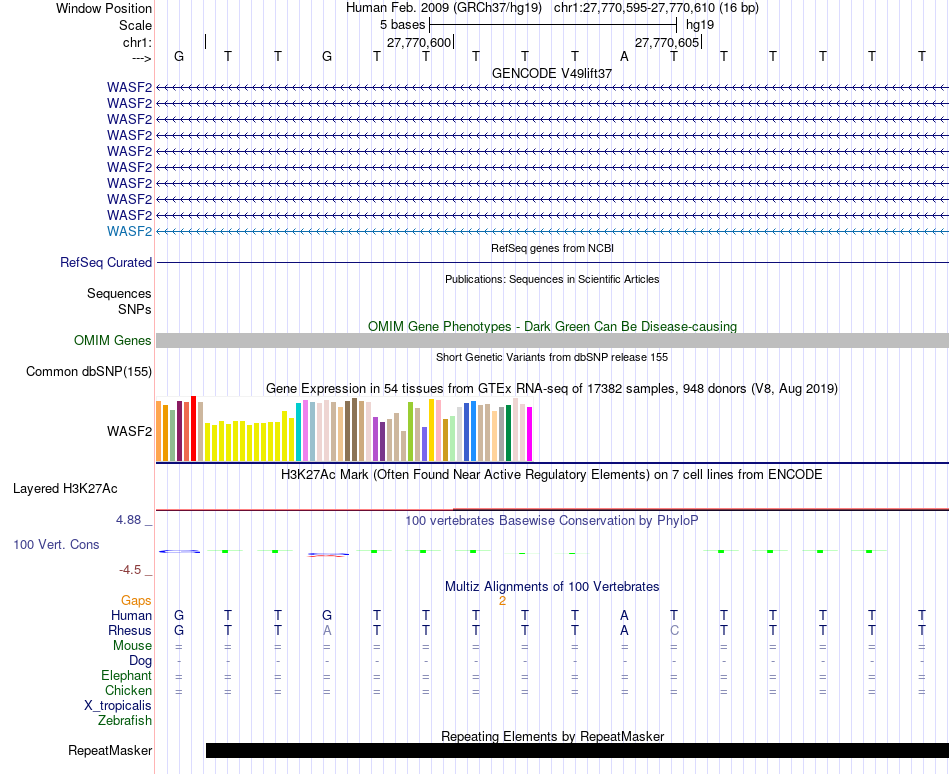This screenshot has width=950, height=774.
Task: Click the 'Chicken' alignment row label
Action: pos(128,690)
